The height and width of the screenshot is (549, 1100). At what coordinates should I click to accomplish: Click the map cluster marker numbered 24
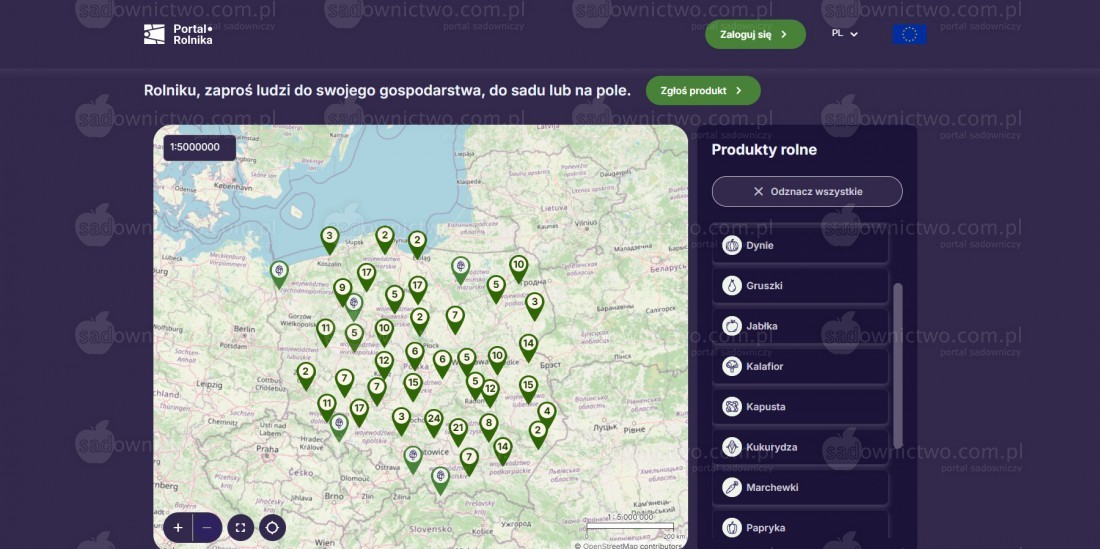pos(433,420)
